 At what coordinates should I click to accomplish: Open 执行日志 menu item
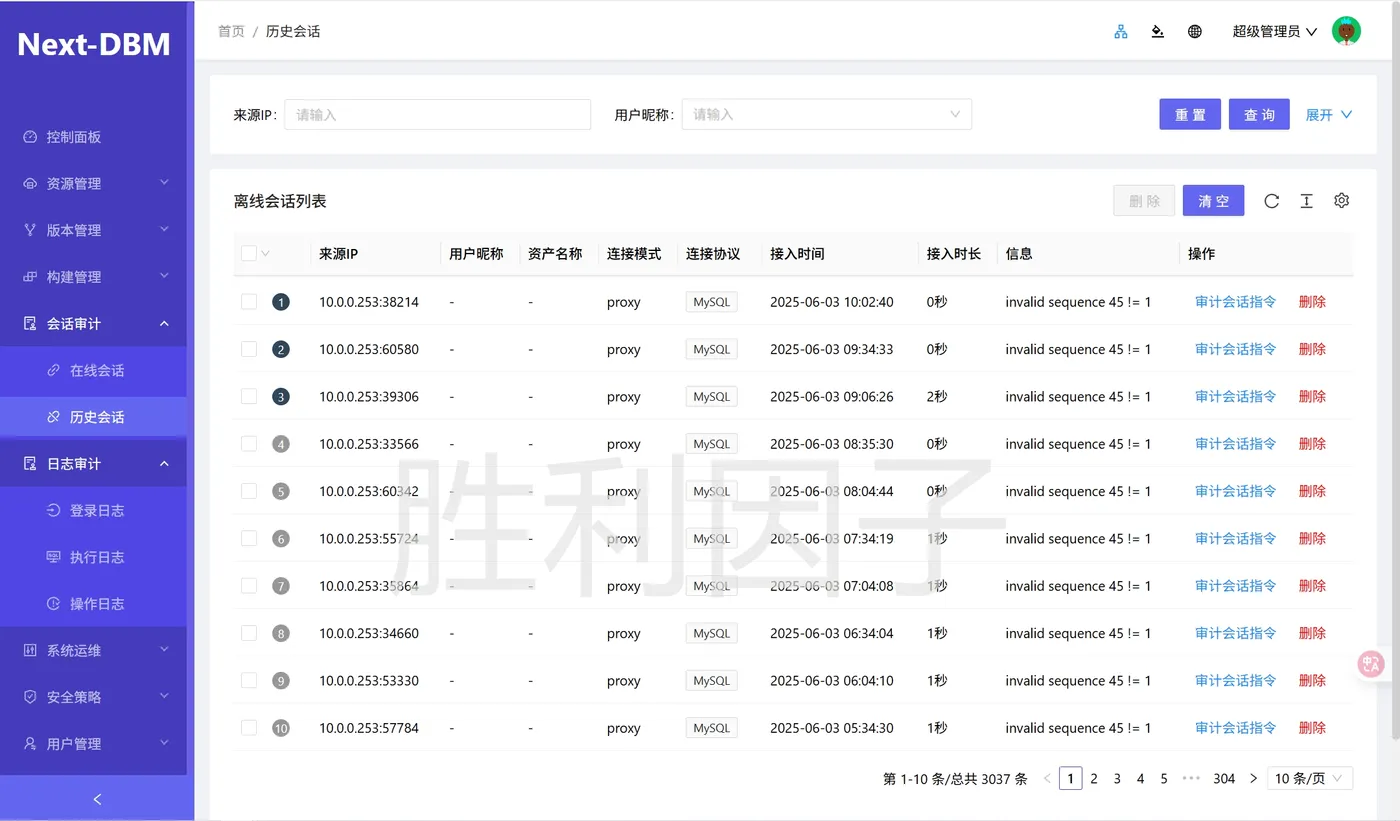(x=93, y=557)
